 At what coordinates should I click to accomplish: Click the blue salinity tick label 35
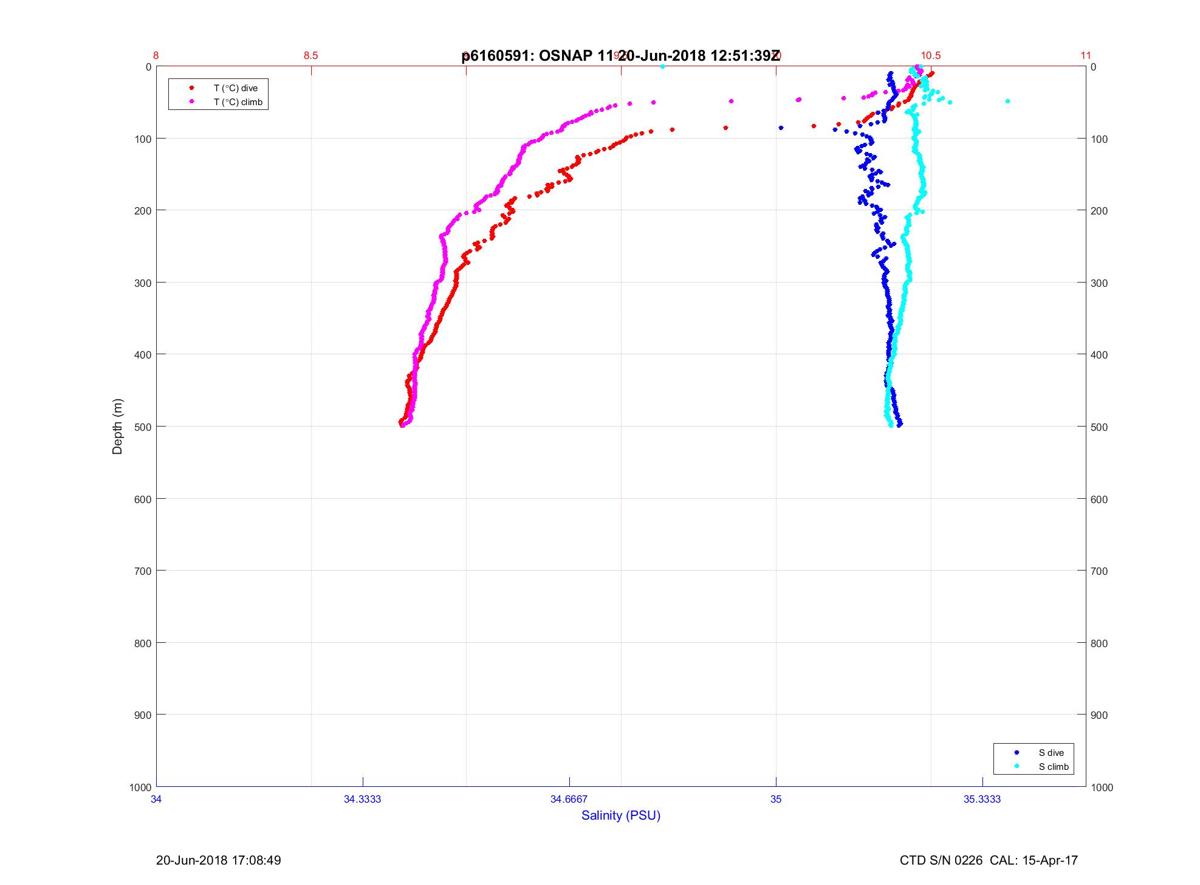(x=776, y=799)
